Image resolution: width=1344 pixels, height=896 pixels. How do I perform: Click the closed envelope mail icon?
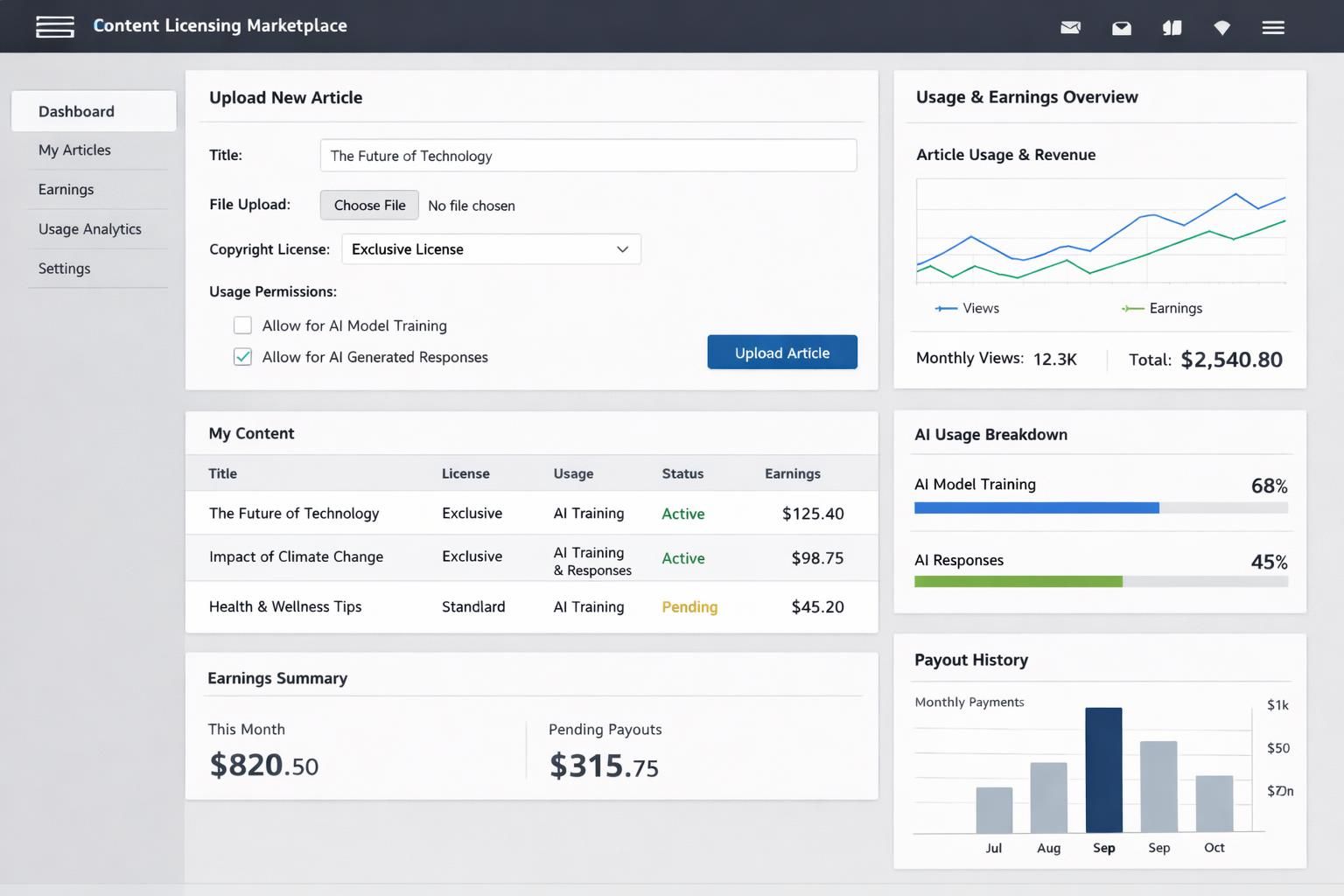tap(1070, 27)
